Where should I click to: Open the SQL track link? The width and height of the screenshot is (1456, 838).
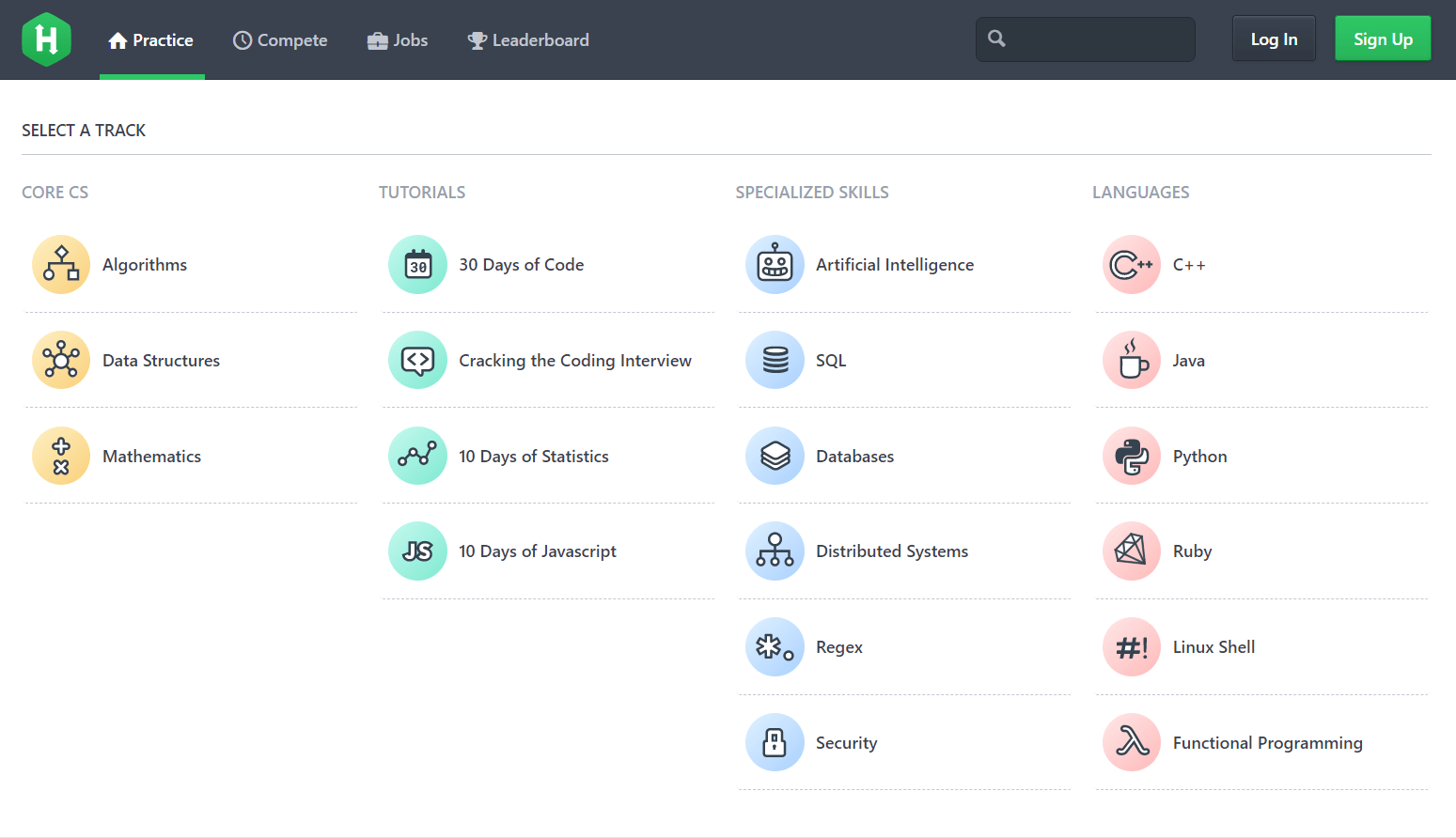(x=831, y=361)
